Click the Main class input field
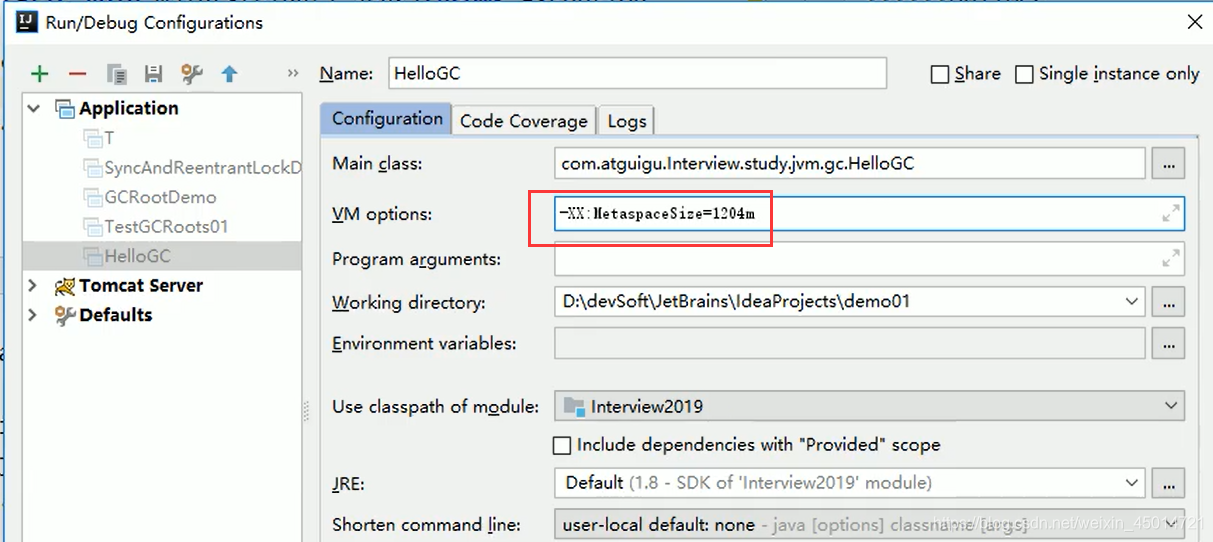The height and width of the screenshot is (542, 1213). coord(849,163)
